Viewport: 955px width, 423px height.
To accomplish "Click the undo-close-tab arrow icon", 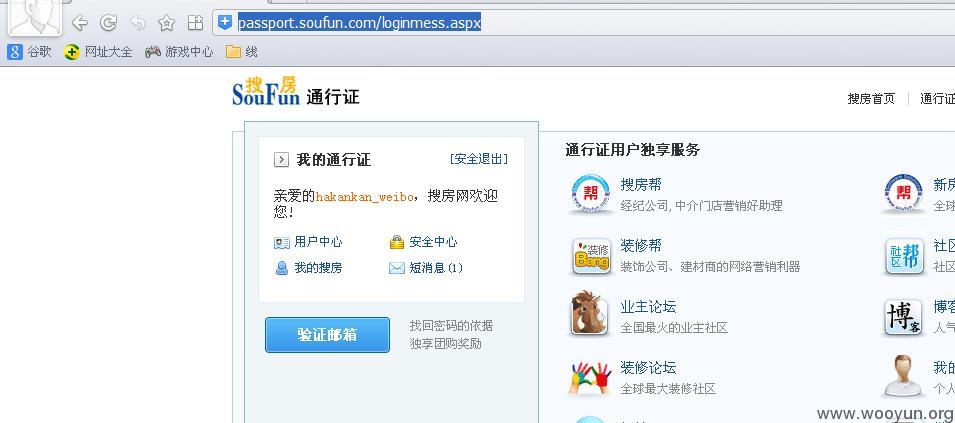I will click(x=138, y=23).
